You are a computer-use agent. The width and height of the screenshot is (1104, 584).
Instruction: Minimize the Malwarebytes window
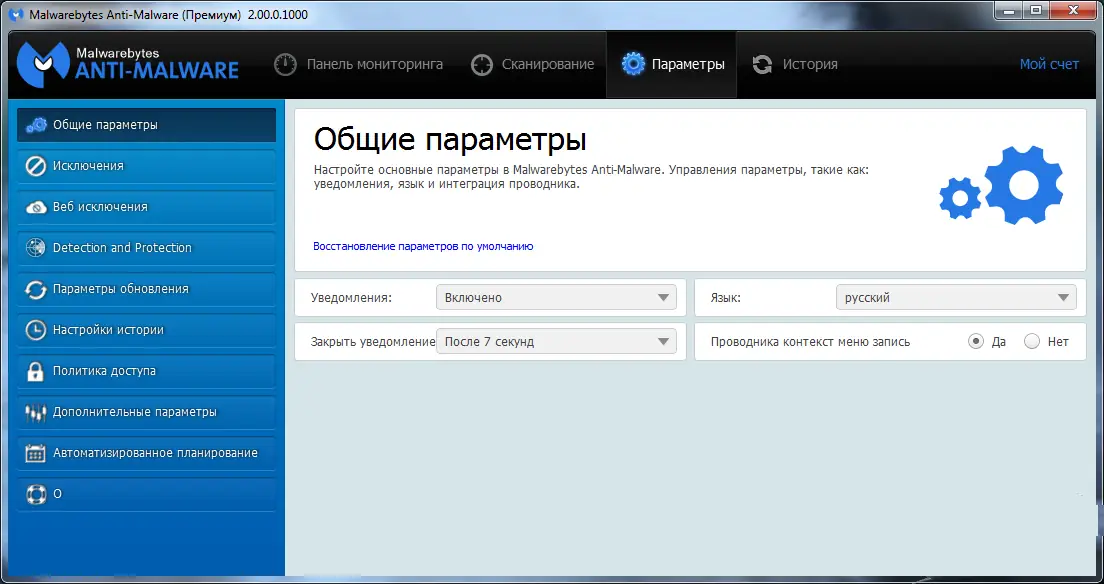tap(1010, 10)
